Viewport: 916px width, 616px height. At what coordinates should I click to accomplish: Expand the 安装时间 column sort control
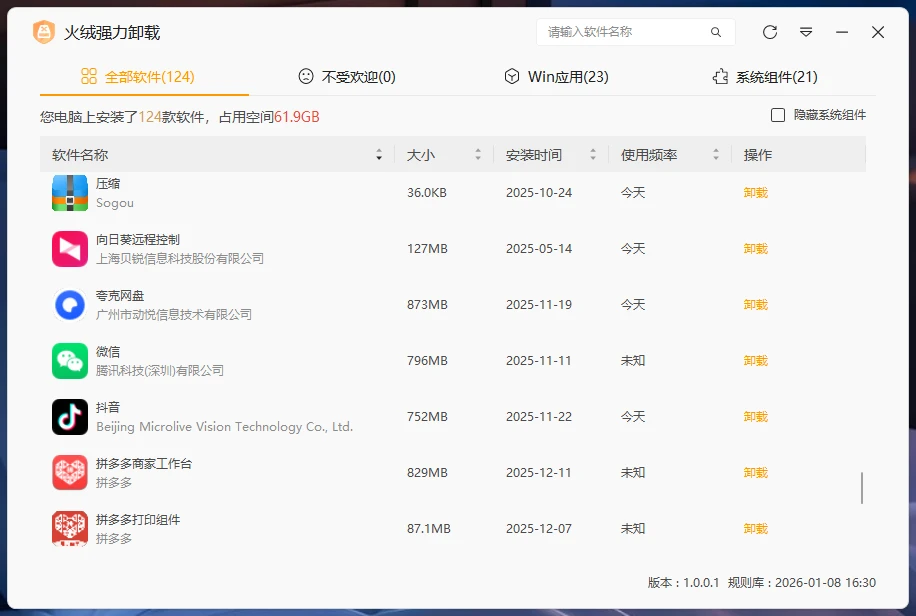(594, 153)
